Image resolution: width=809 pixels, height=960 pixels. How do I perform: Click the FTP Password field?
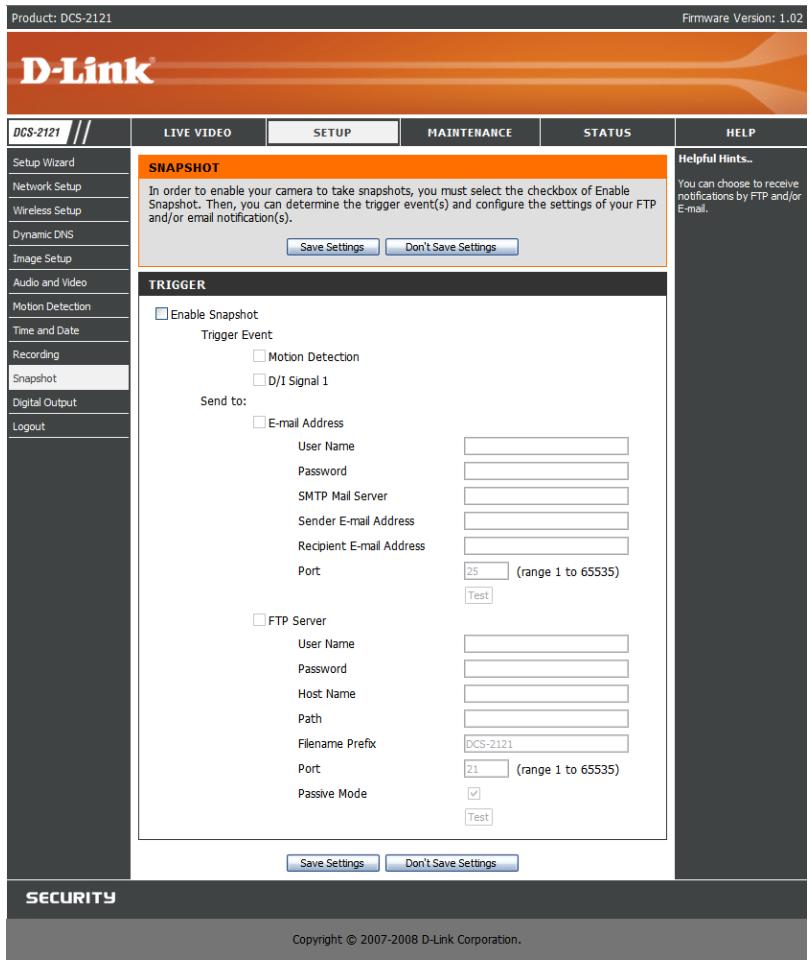(x=546, y=669)
